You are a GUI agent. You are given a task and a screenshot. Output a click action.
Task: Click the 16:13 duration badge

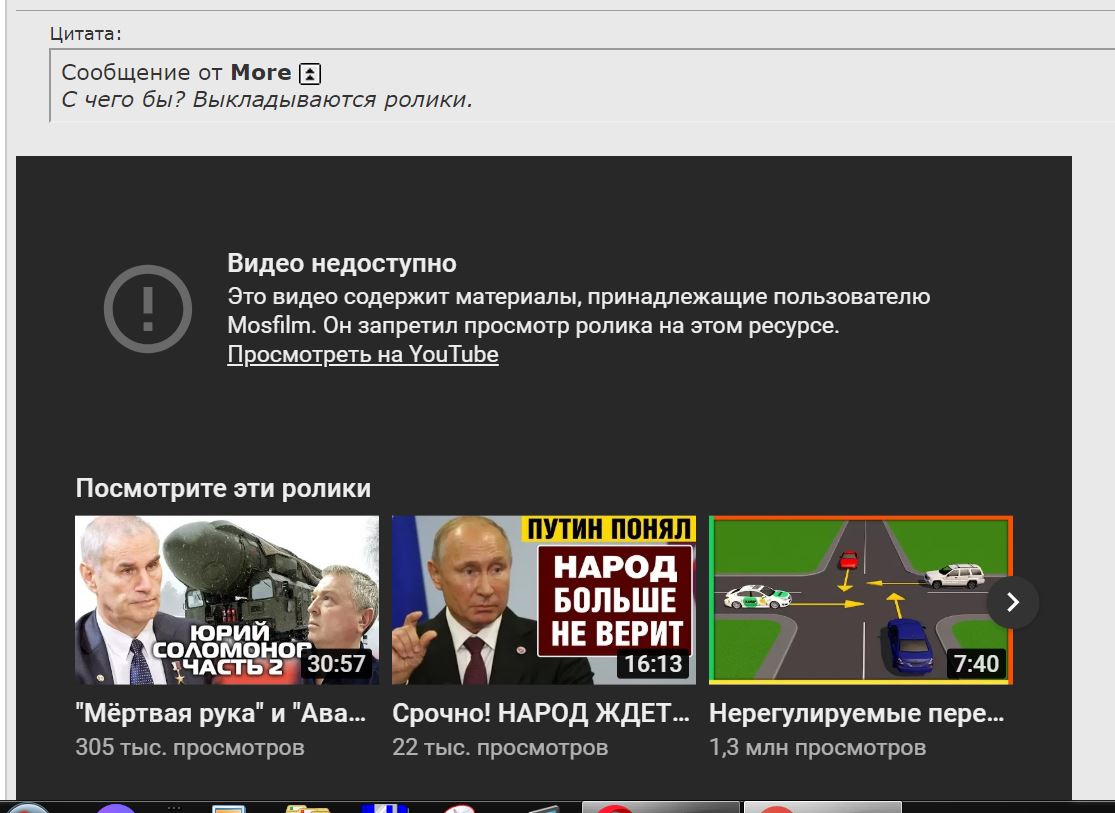click(653, 664)
